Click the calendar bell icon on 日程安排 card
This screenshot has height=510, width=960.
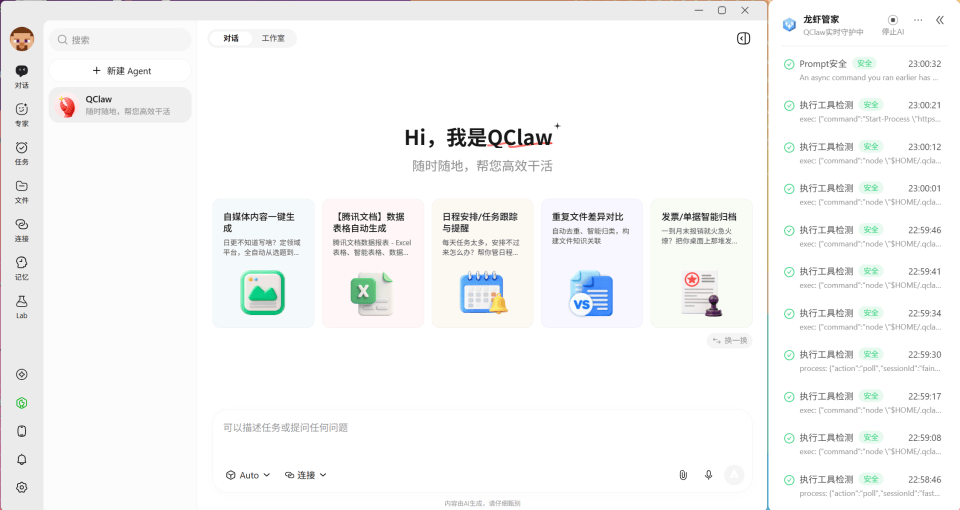click(x=484, y=293)
